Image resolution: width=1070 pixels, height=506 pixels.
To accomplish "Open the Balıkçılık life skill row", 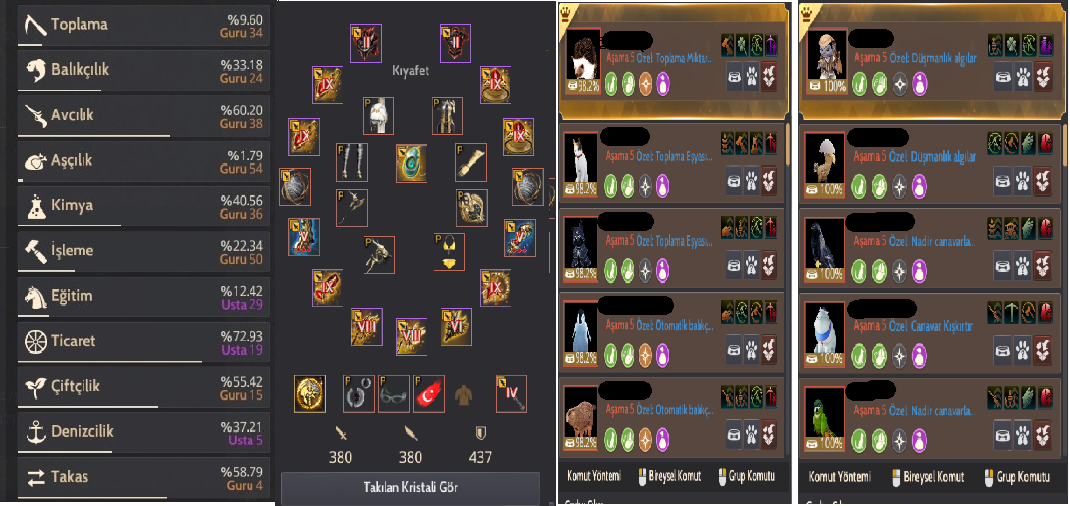I will pos(143,70).
